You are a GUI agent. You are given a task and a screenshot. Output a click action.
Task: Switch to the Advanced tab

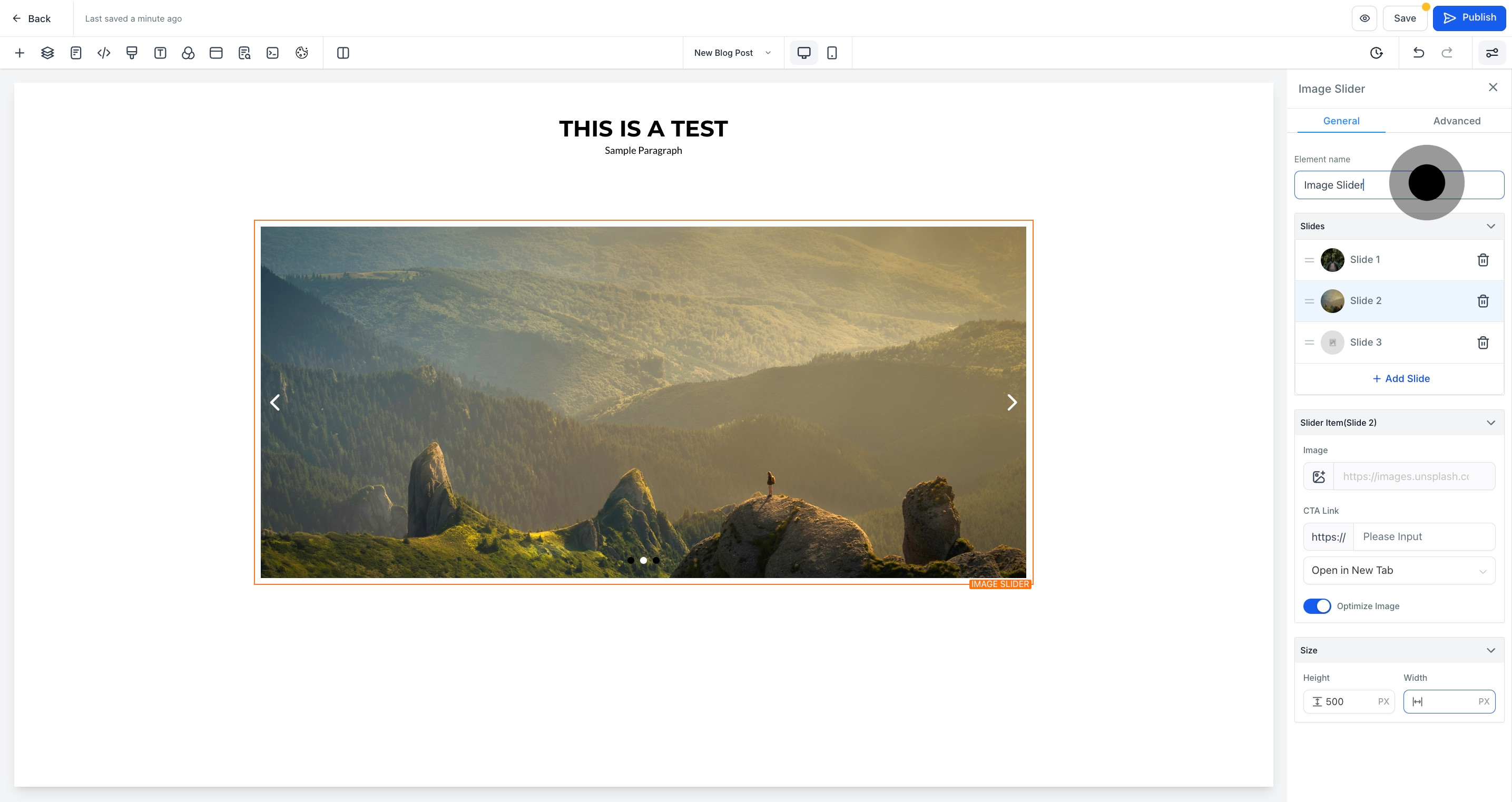[1456, 121]
